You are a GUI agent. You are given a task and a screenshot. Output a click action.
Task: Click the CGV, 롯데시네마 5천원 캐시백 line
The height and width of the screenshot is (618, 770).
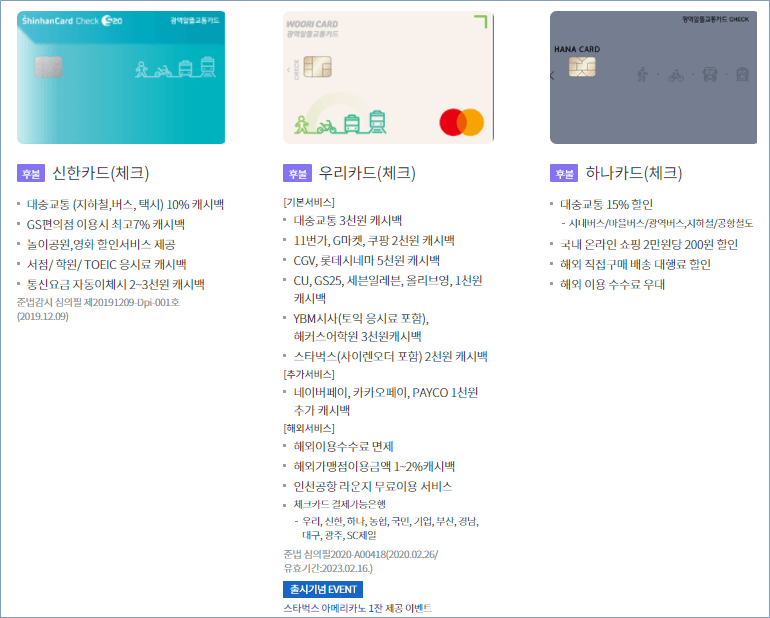[x=366, y=260]
